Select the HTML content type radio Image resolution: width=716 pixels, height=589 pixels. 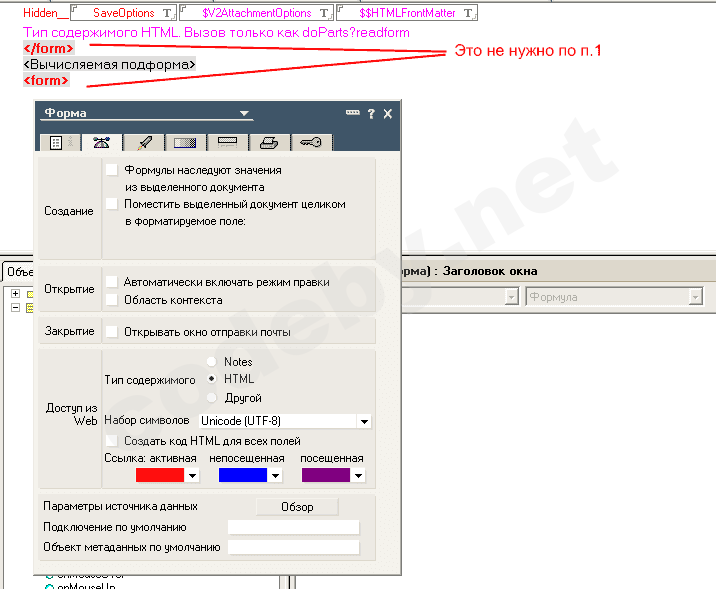(x=211, y=379)
